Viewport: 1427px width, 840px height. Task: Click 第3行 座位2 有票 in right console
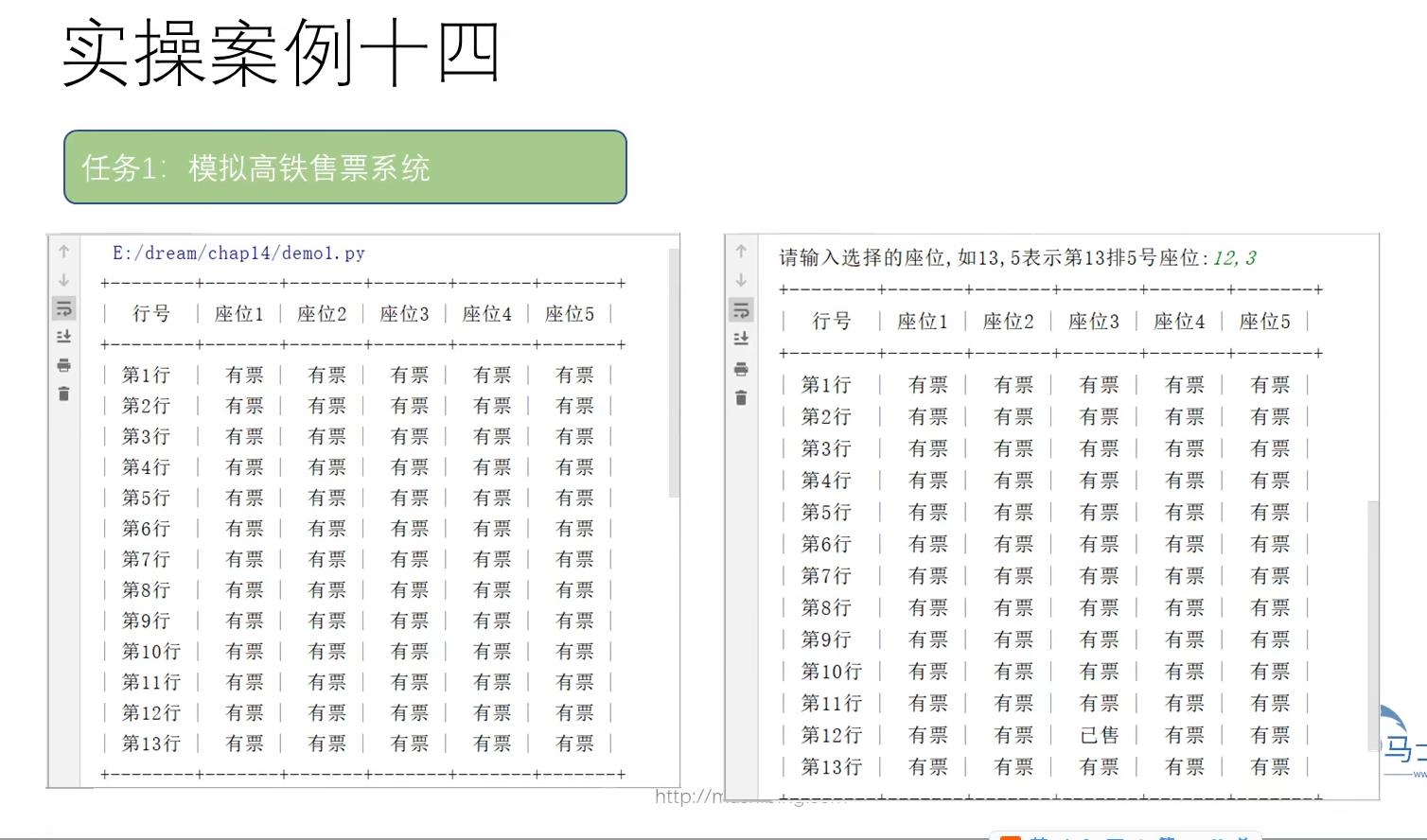1013,449
